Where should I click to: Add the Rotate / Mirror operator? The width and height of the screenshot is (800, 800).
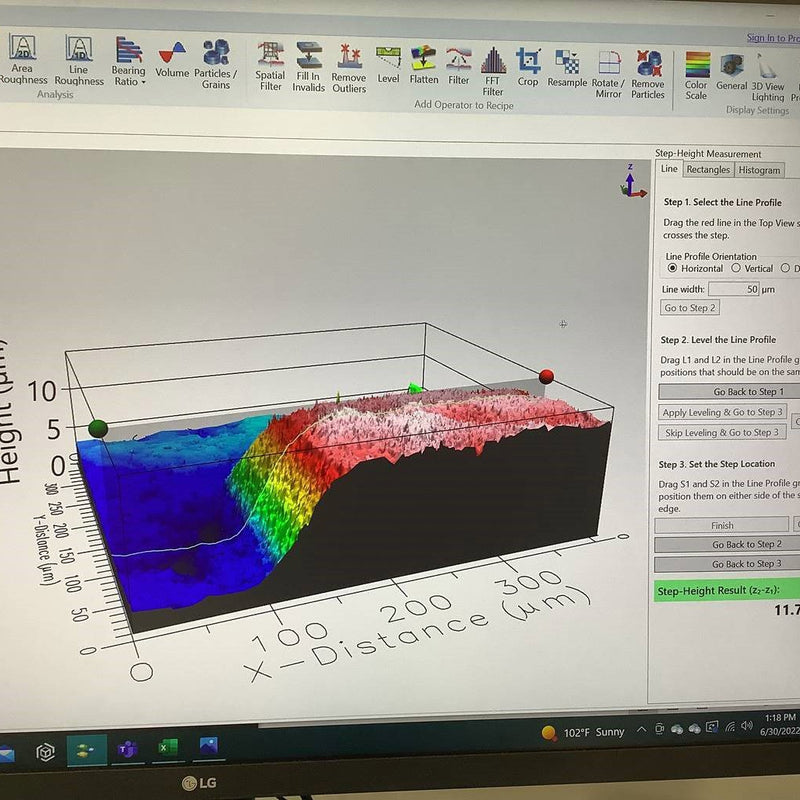coord(608,74)
